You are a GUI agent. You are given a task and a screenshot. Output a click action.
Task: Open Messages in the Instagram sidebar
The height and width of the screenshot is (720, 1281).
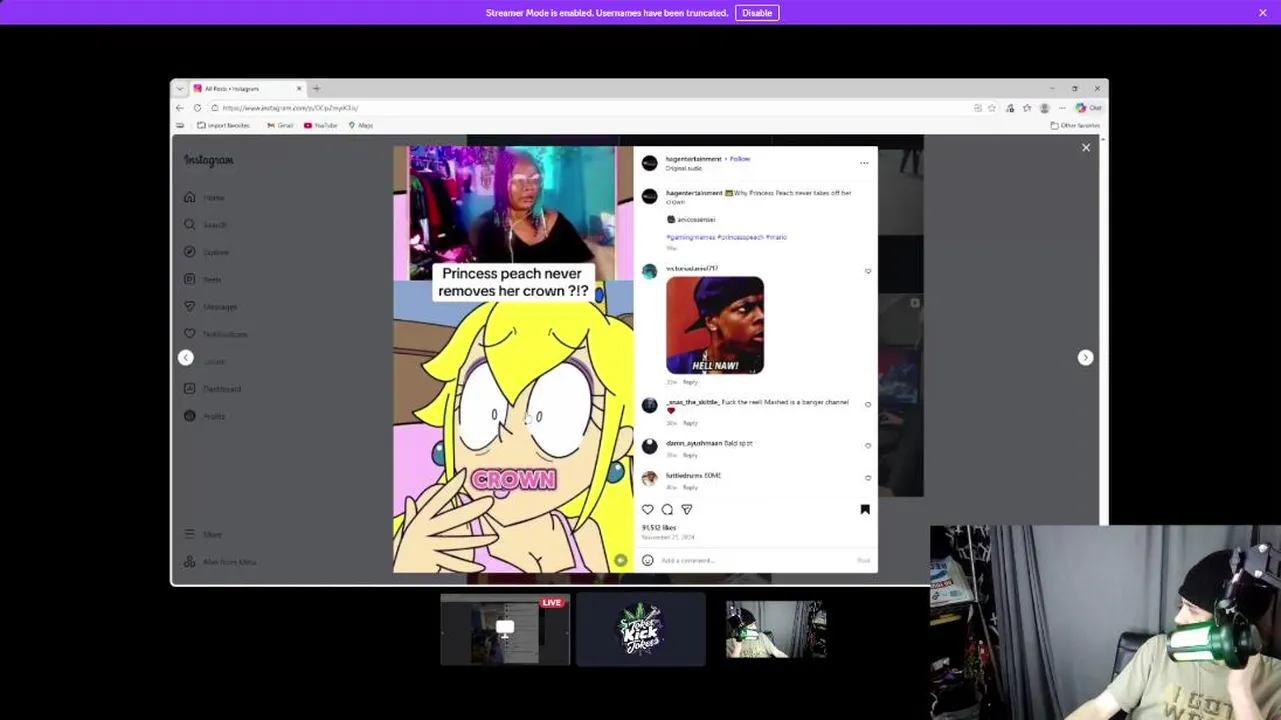pos(212,307)
